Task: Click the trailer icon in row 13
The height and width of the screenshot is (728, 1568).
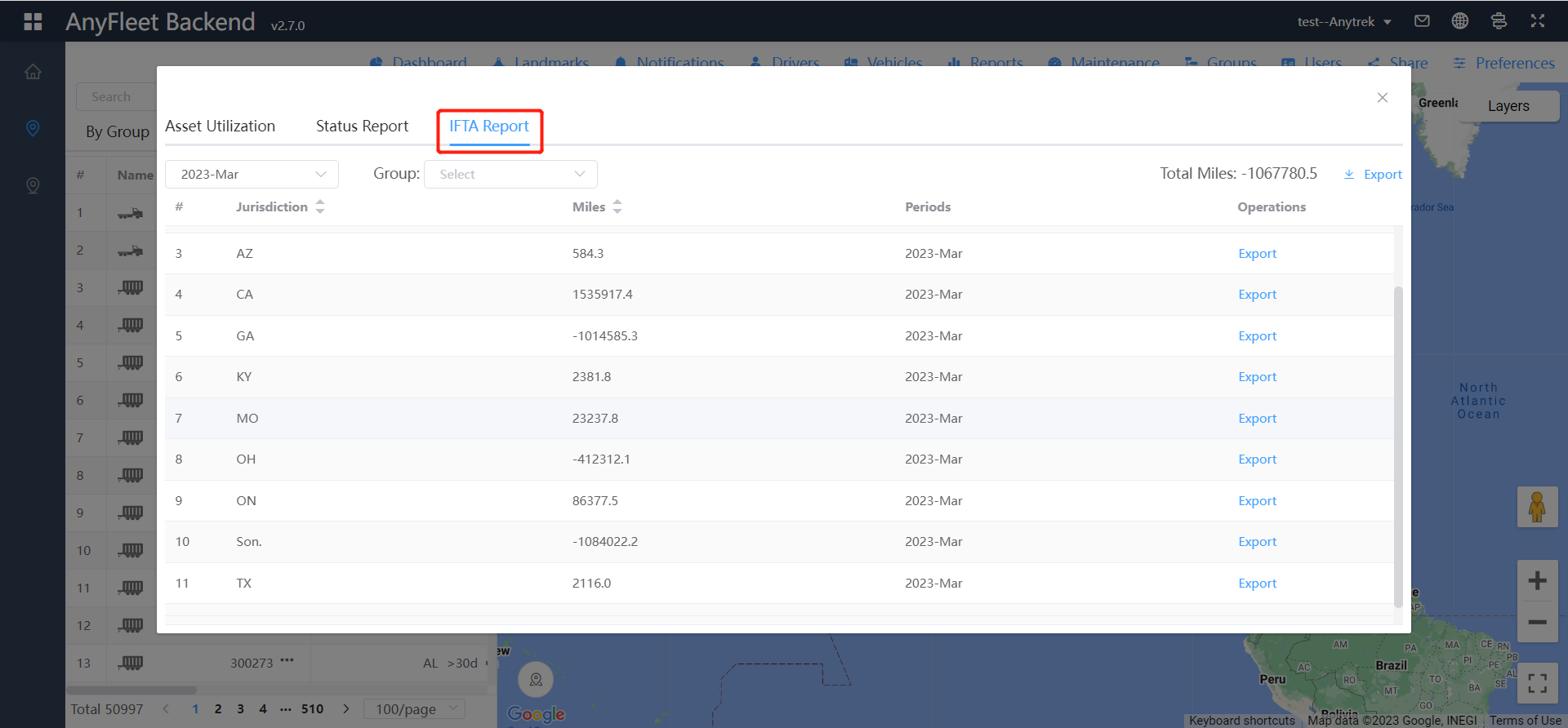Action: pyautogui.click(x=130, y=663)
